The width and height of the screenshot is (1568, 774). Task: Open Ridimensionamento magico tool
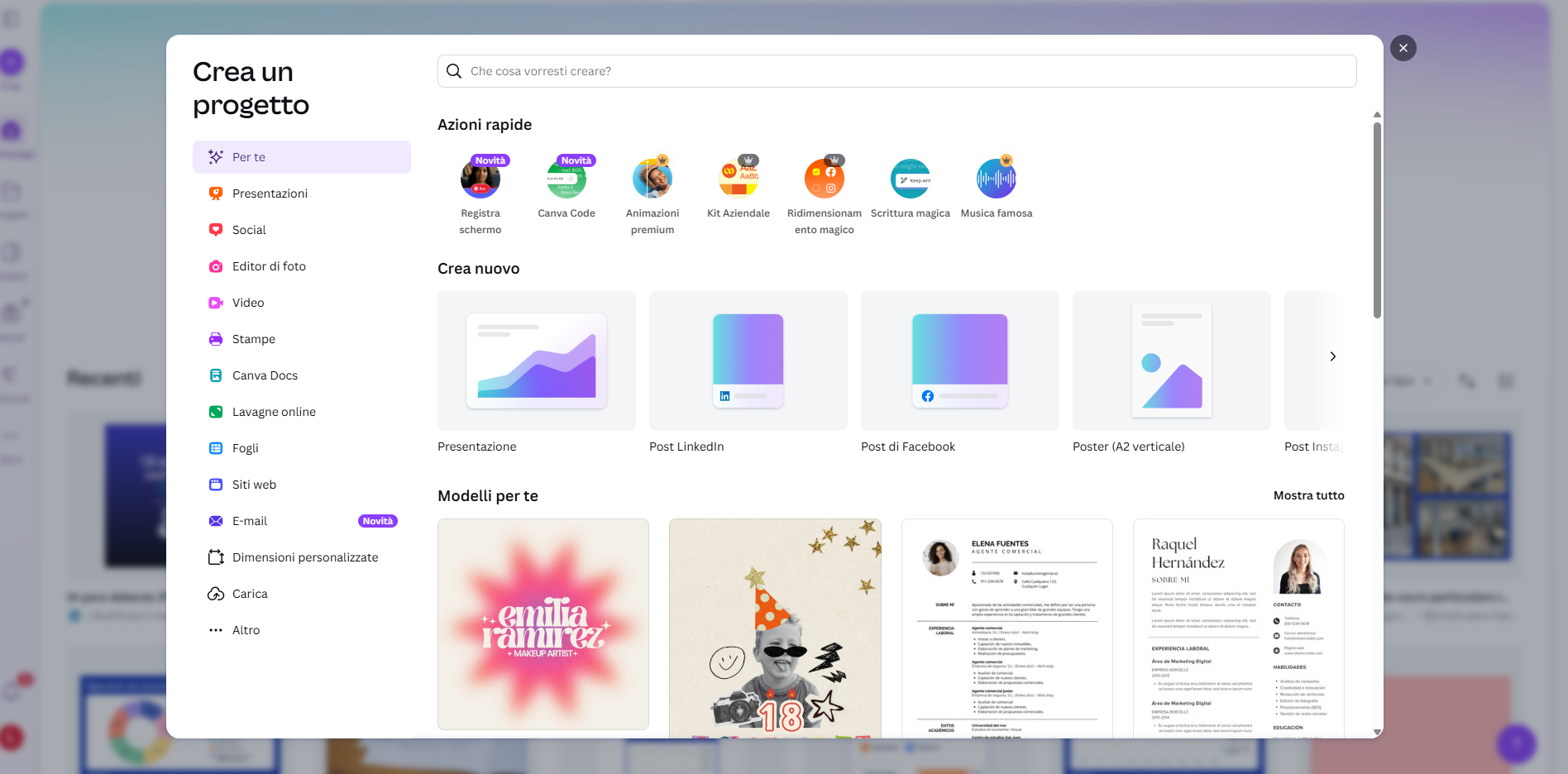pyautogui.click(x=825, y=179)
